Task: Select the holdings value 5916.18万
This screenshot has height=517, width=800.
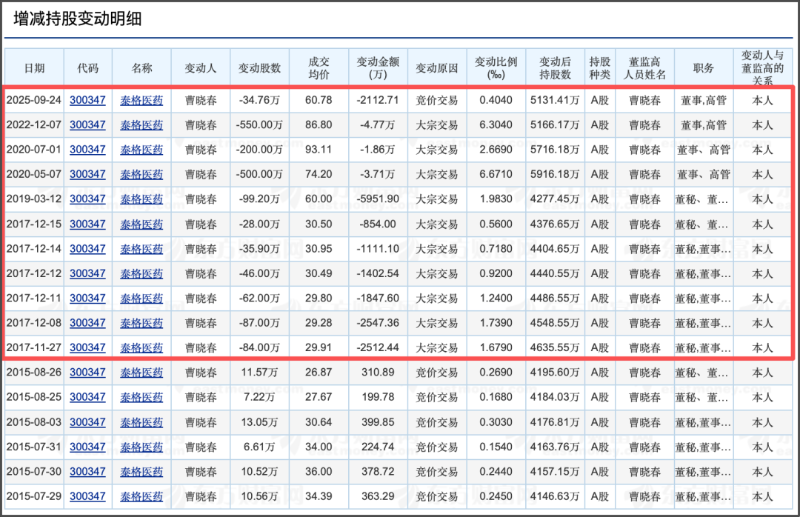Action: click(555, 175)
